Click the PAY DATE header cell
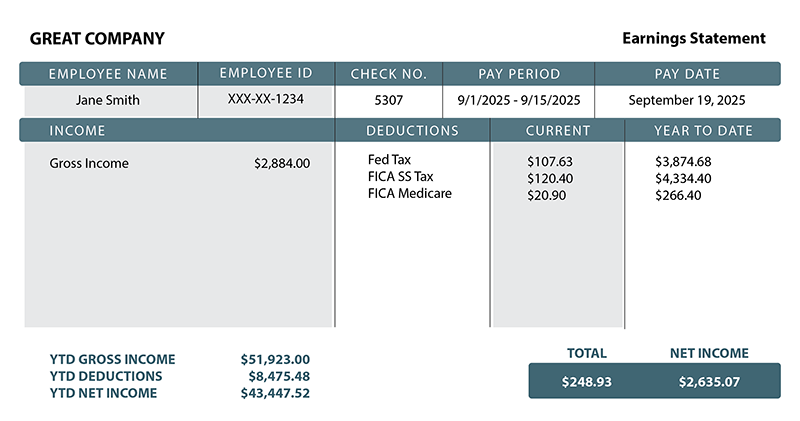 coord(687,74)
